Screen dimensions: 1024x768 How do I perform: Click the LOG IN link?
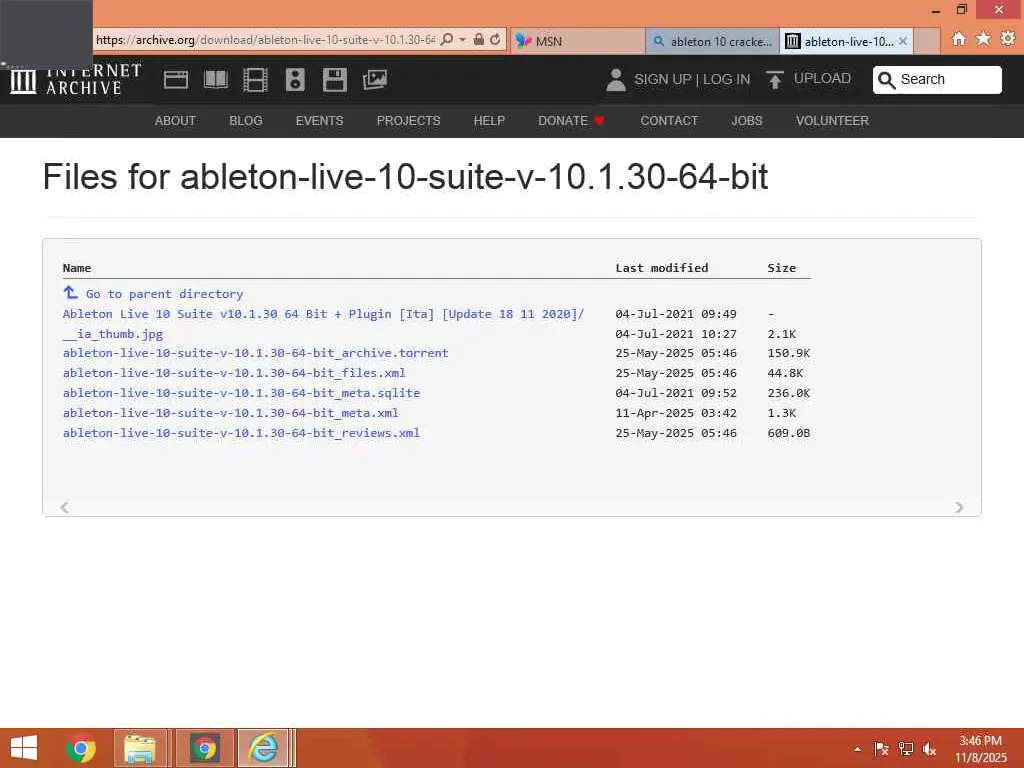pos(726,79)
